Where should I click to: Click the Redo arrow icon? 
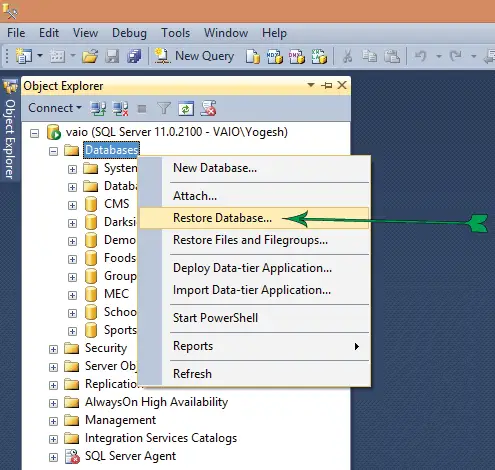(x=455, y=56)
